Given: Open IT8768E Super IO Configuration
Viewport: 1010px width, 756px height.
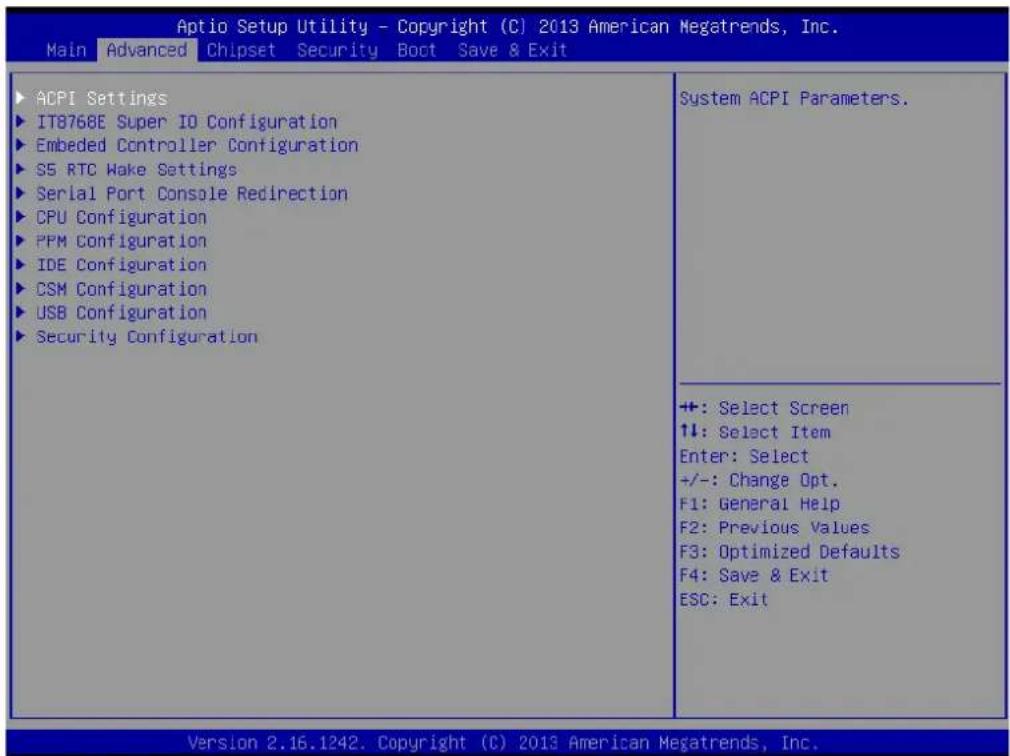Looking at the screenshot, I should point(187,122).
